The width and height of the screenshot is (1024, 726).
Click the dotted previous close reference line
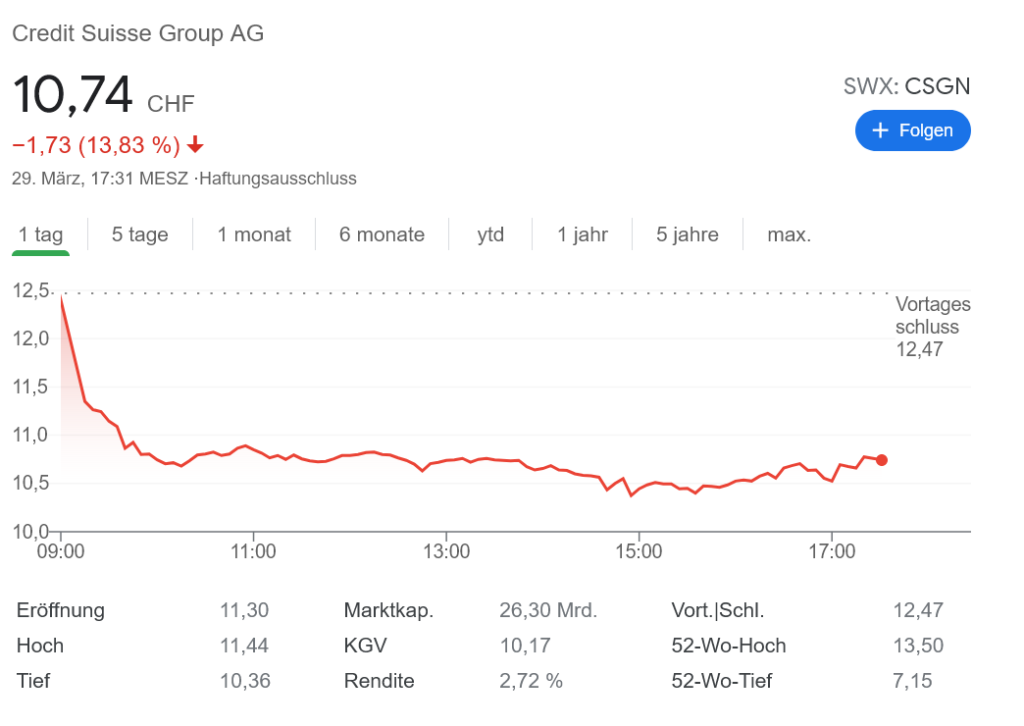point(500,291)
